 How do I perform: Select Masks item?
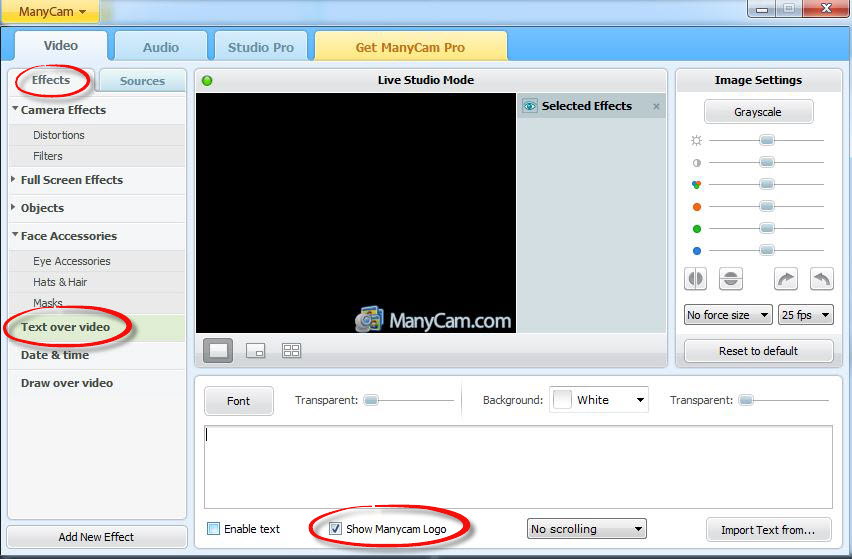(x=97, y=303)
